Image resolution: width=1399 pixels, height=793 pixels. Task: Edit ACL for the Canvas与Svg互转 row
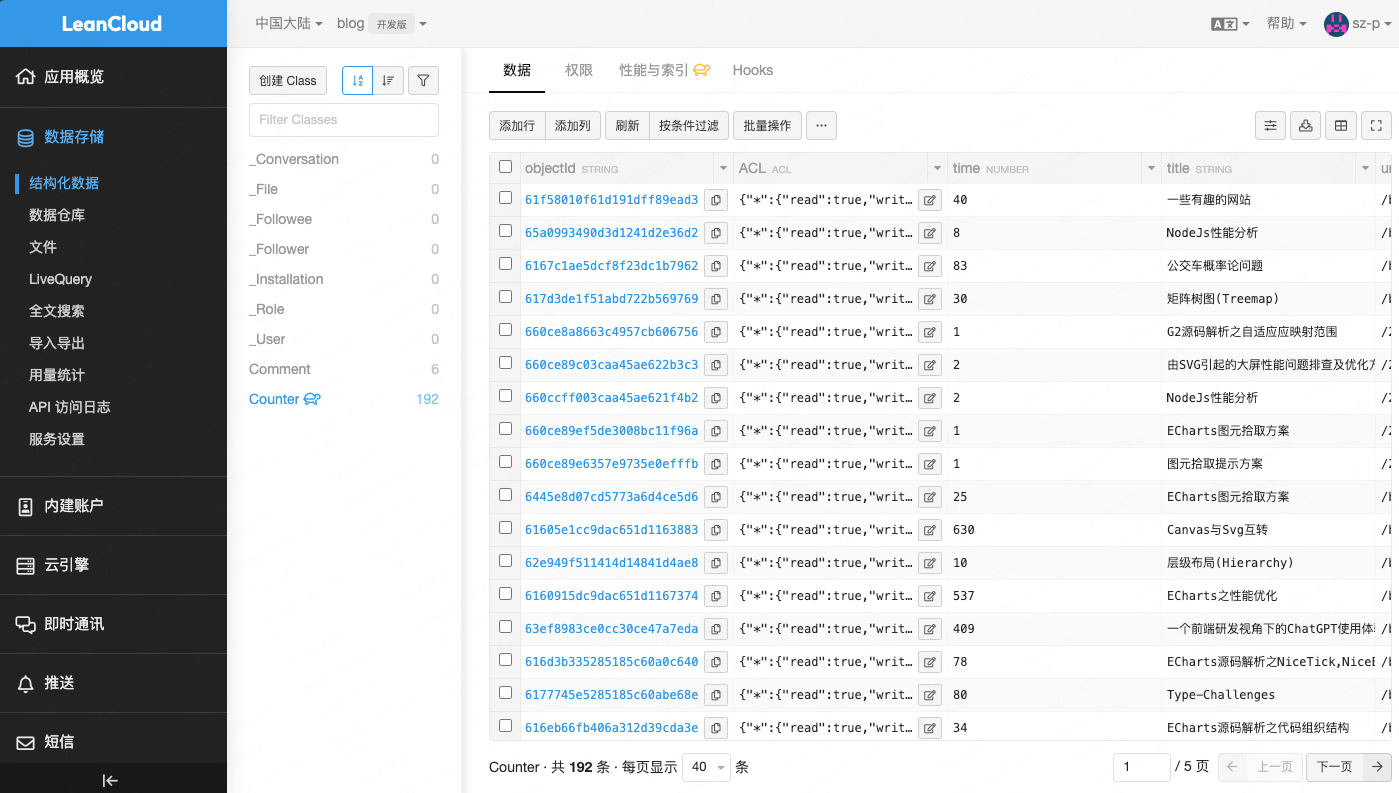tap(930, 530)
